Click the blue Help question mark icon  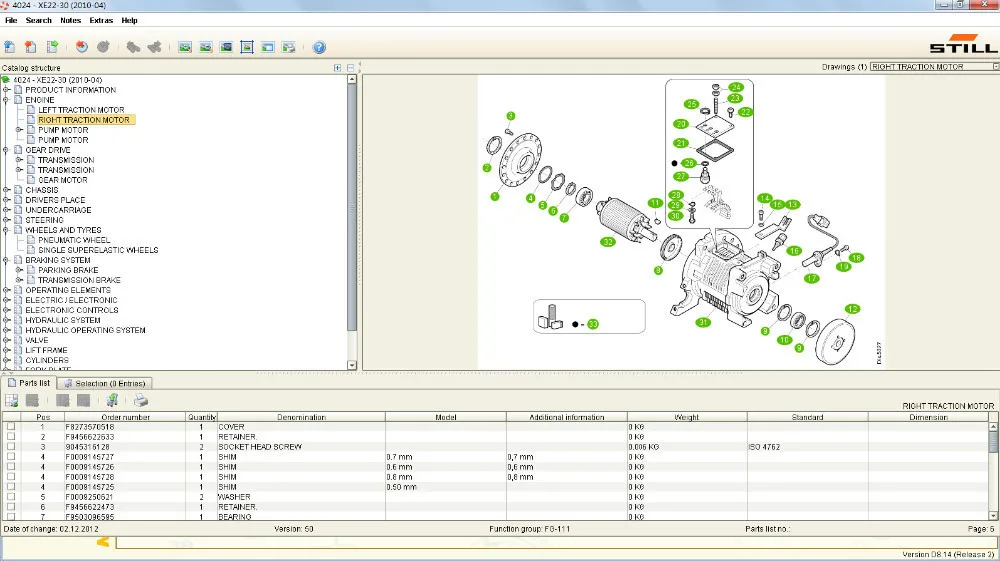(x=319, y=47)
